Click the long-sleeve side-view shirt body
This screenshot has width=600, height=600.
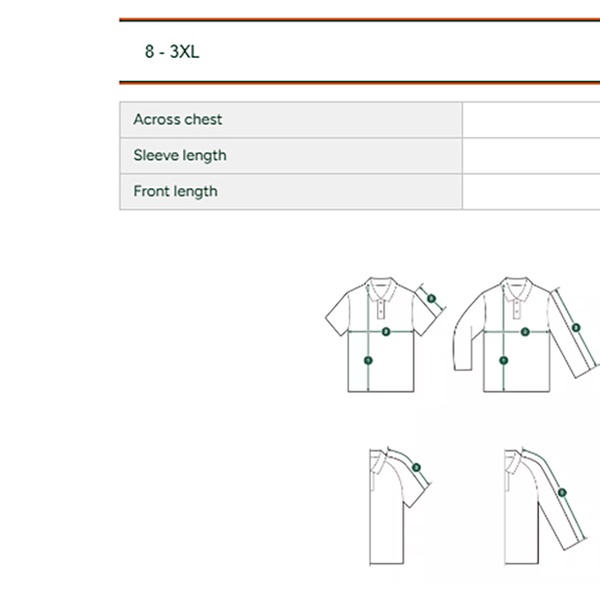[x=522, y=520]
